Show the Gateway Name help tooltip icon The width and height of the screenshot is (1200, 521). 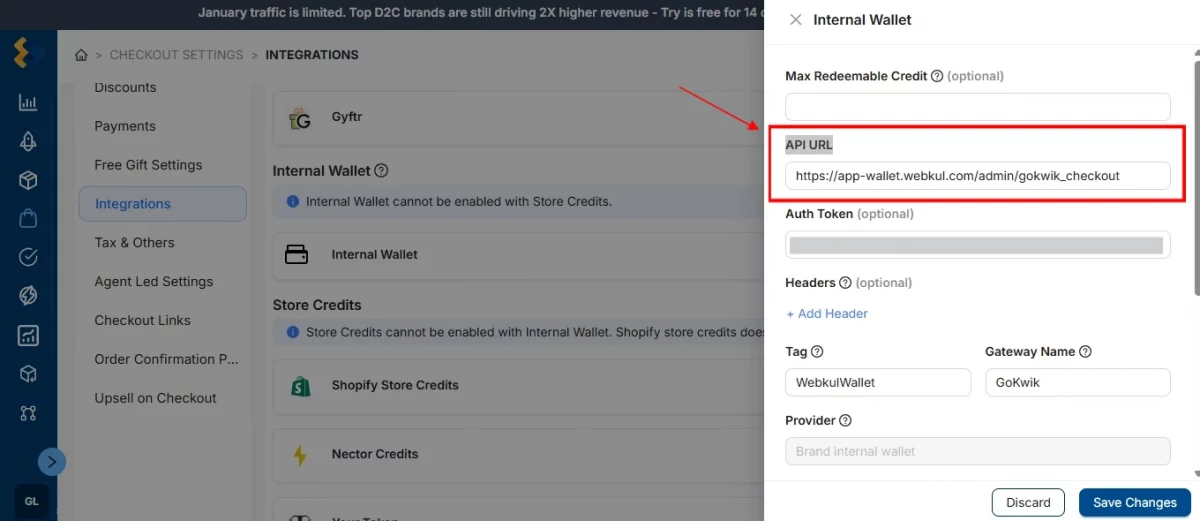[1086, 352]
